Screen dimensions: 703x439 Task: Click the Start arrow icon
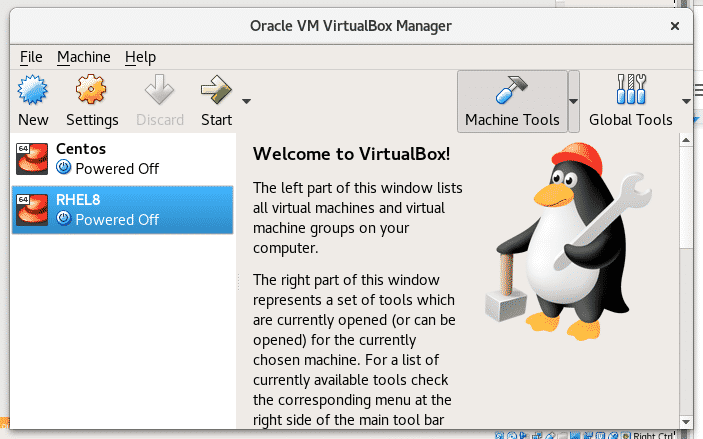pyautogui.click(x=216, y=90)
